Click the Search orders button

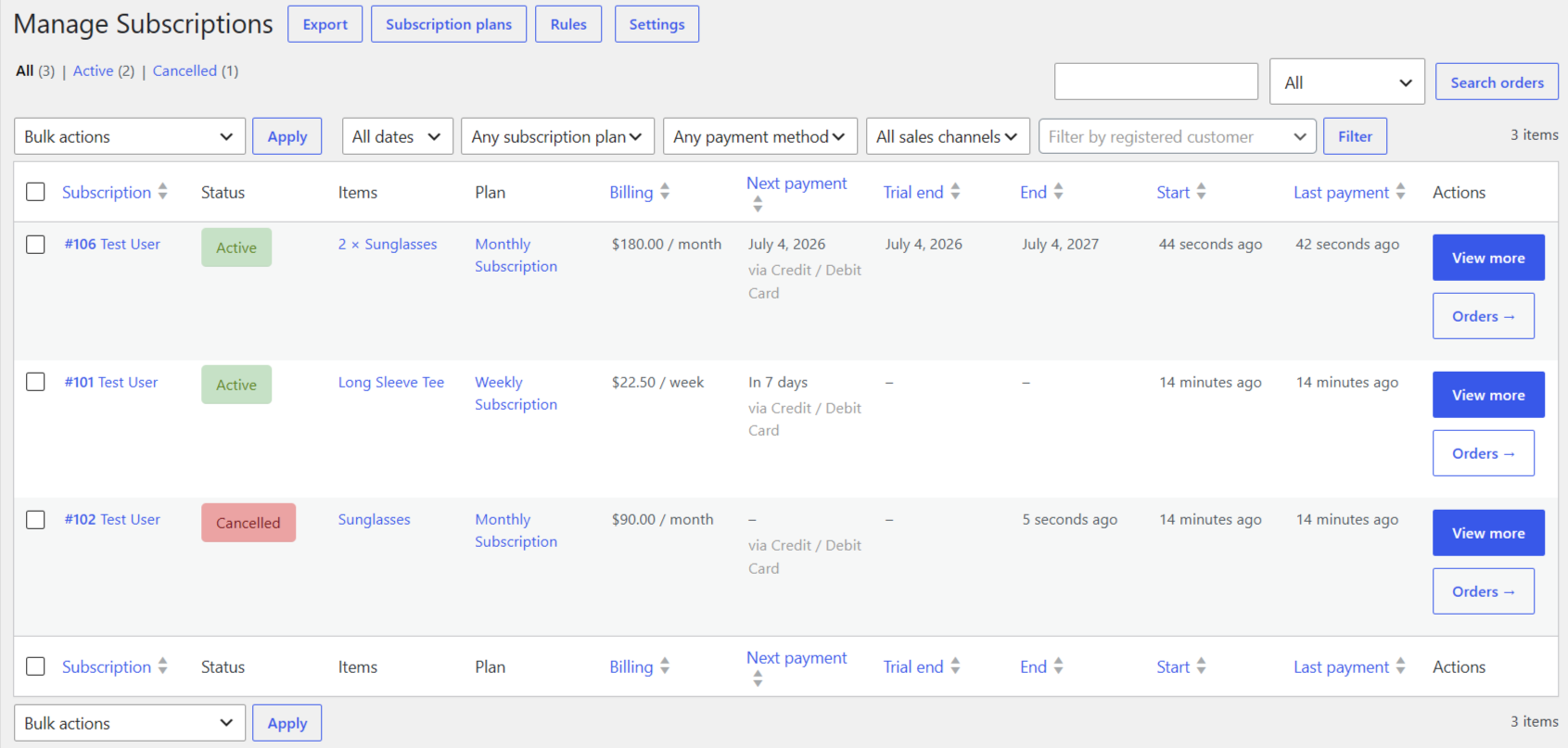[x=1497, y=82]
